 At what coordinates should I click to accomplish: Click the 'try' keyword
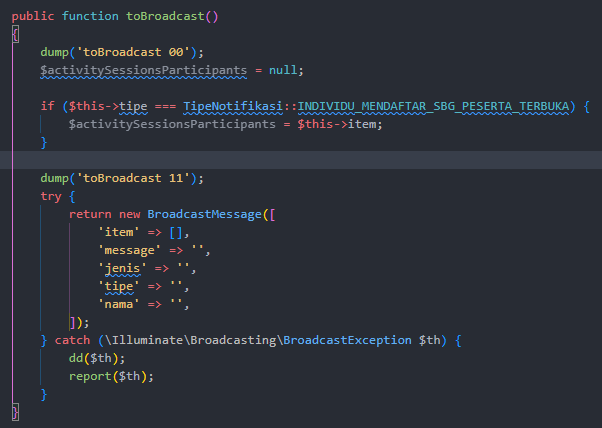[51, 196]
